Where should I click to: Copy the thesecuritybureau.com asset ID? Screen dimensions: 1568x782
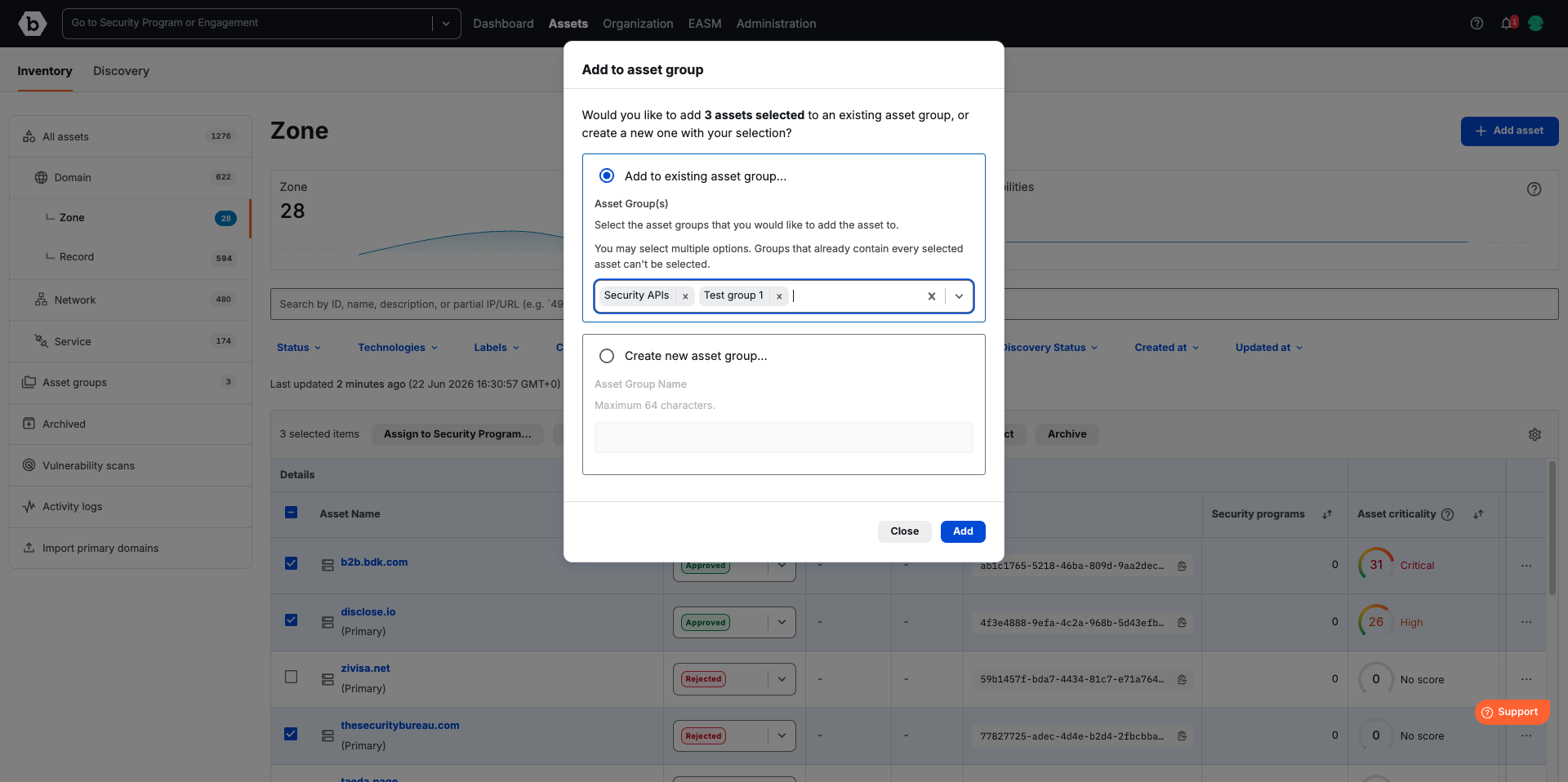coord(1182,736)
